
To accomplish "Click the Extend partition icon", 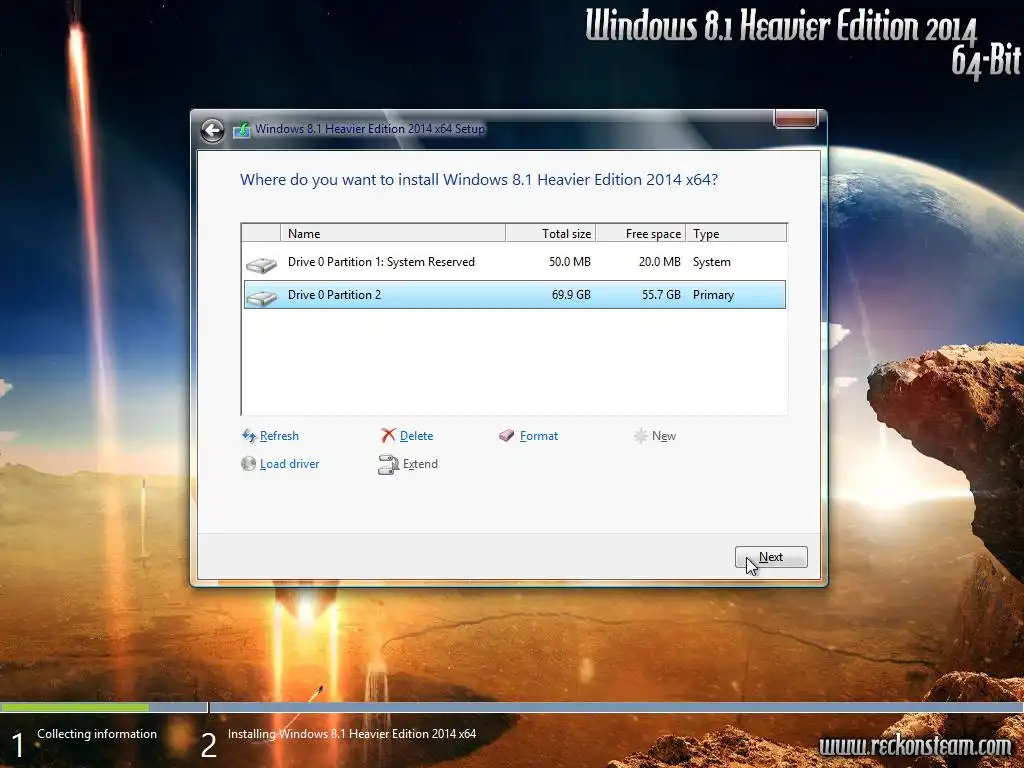I will [388, 464].
